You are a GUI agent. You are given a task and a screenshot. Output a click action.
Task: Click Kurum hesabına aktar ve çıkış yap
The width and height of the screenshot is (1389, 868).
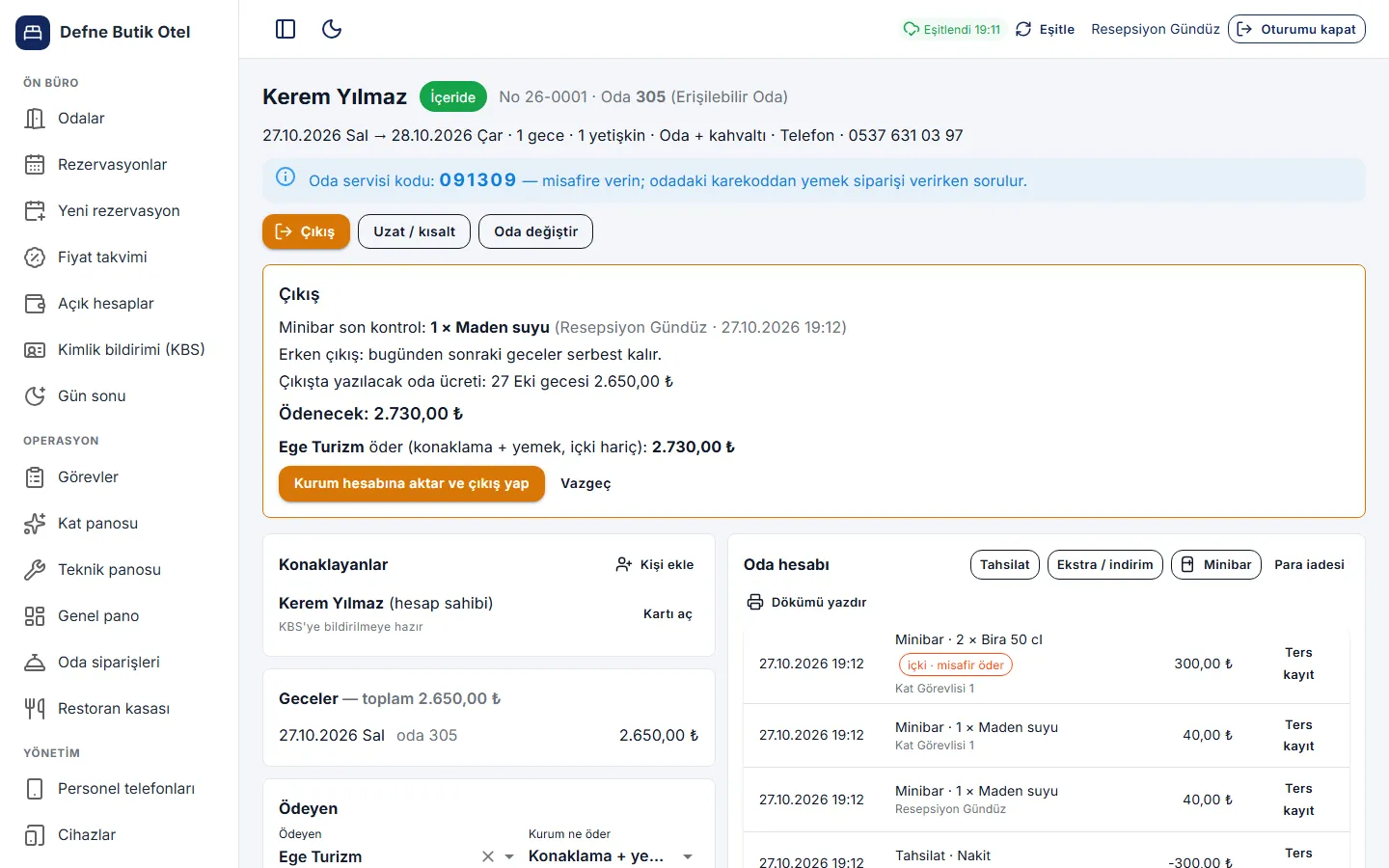click(412, 483)
